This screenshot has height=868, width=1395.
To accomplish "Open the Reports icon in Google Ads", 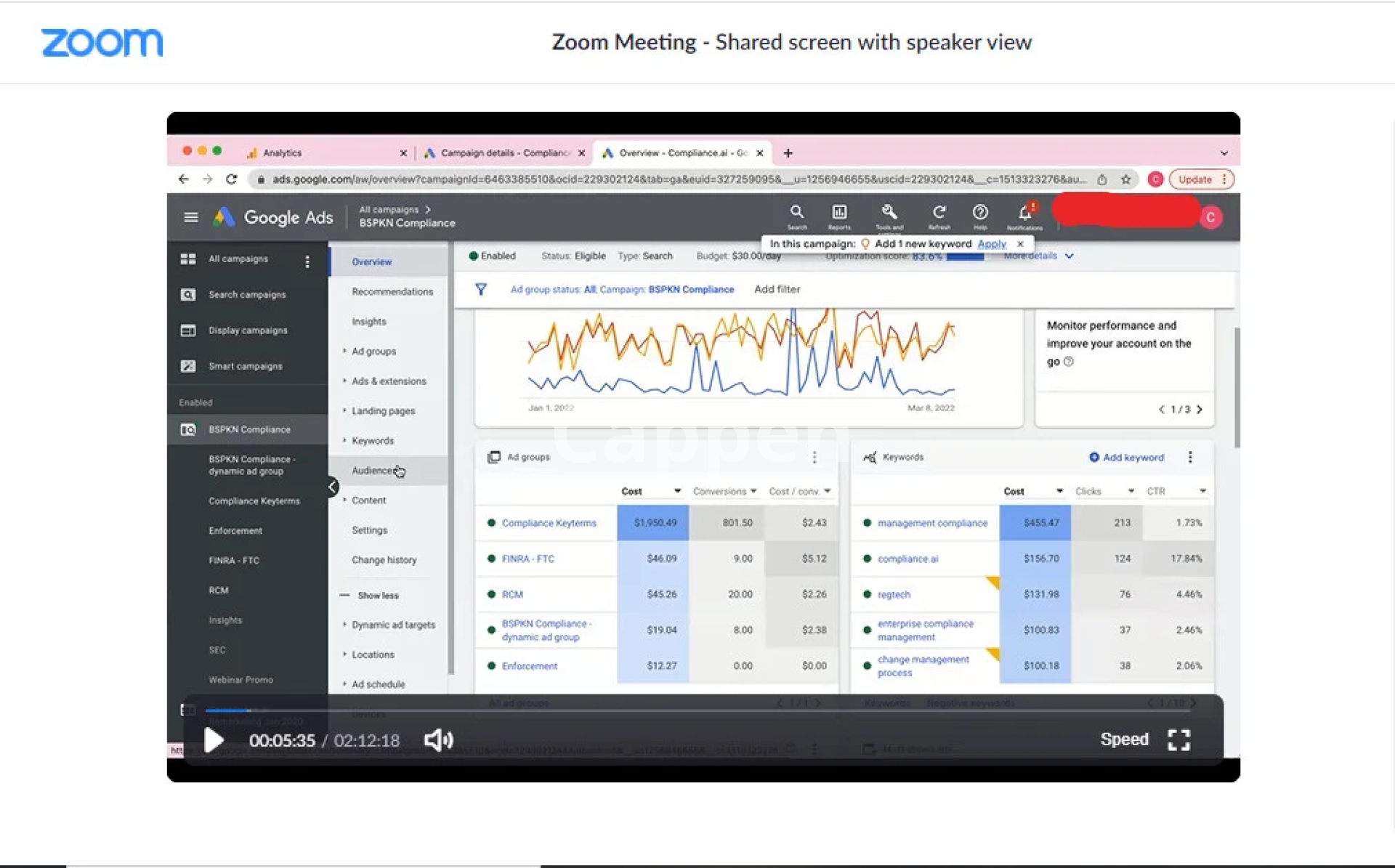I will tap(839, 212).
